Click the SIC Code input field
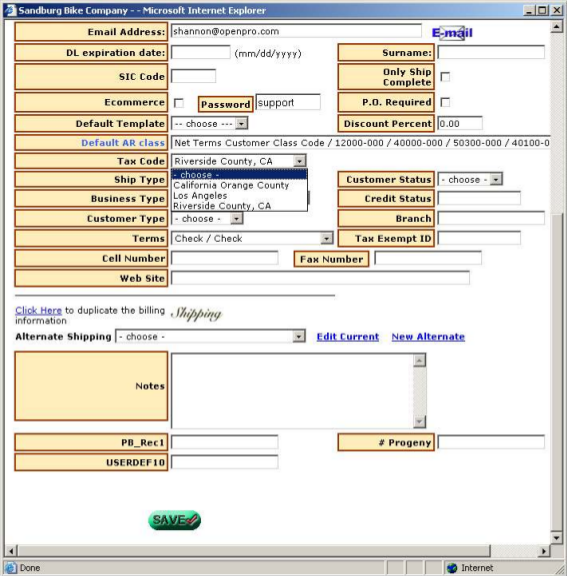This screenshot has height=576, width=567. click(194, 76)
